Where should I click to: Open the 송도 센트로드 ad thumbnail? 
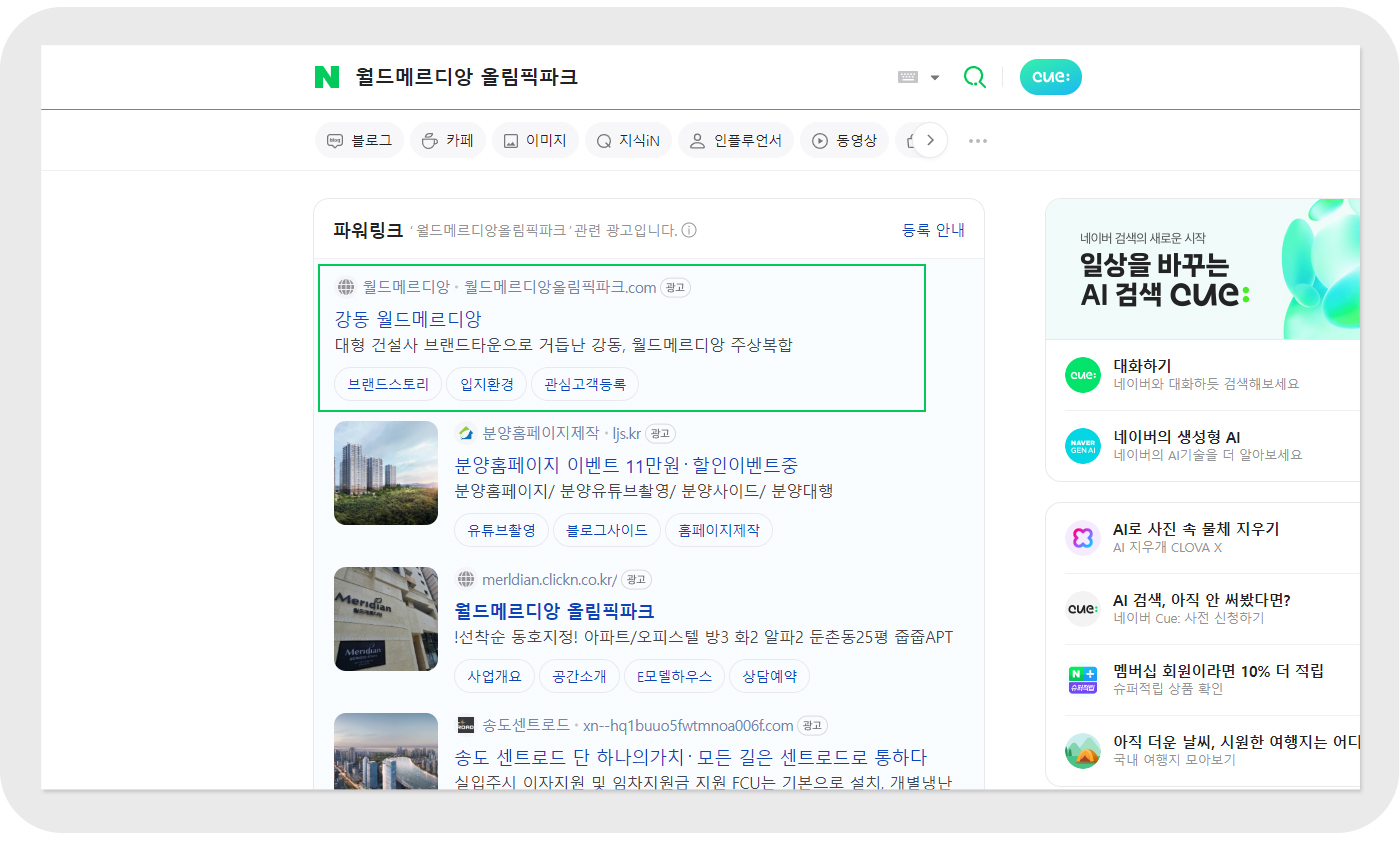click(386, 751)
